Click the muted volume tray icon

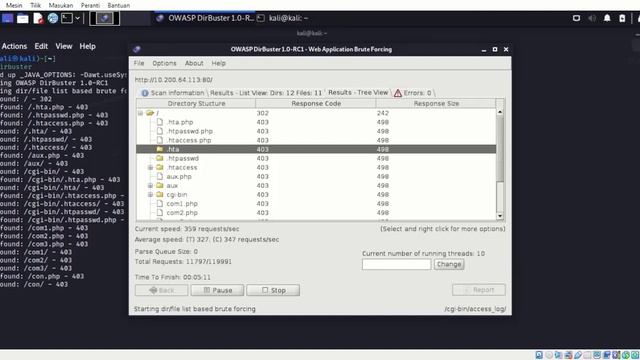pyautogui.click(x=592, y=18)
